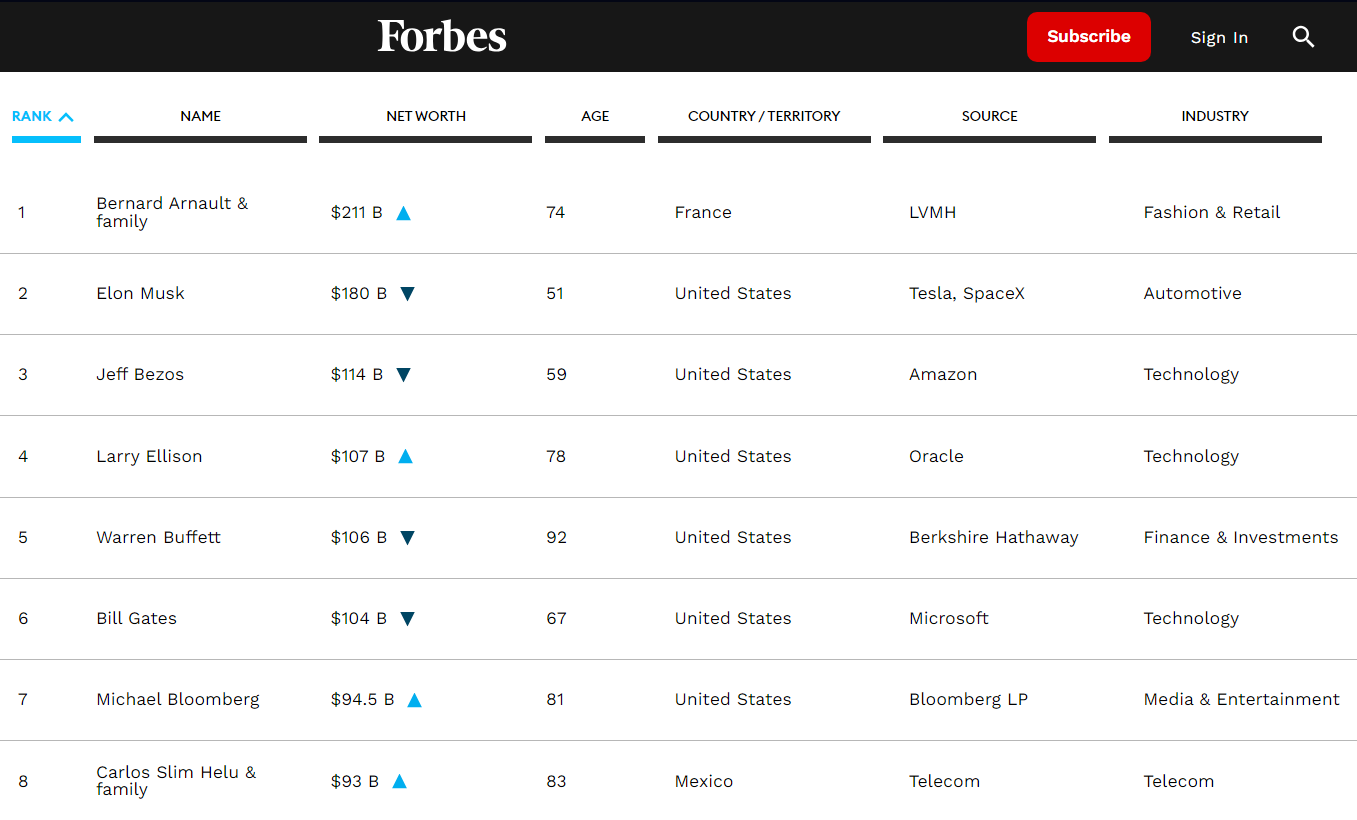This screenshot has width=1357, height=820.
Task: Click the $114 B net worth value
Action: [x=357, y=374]
